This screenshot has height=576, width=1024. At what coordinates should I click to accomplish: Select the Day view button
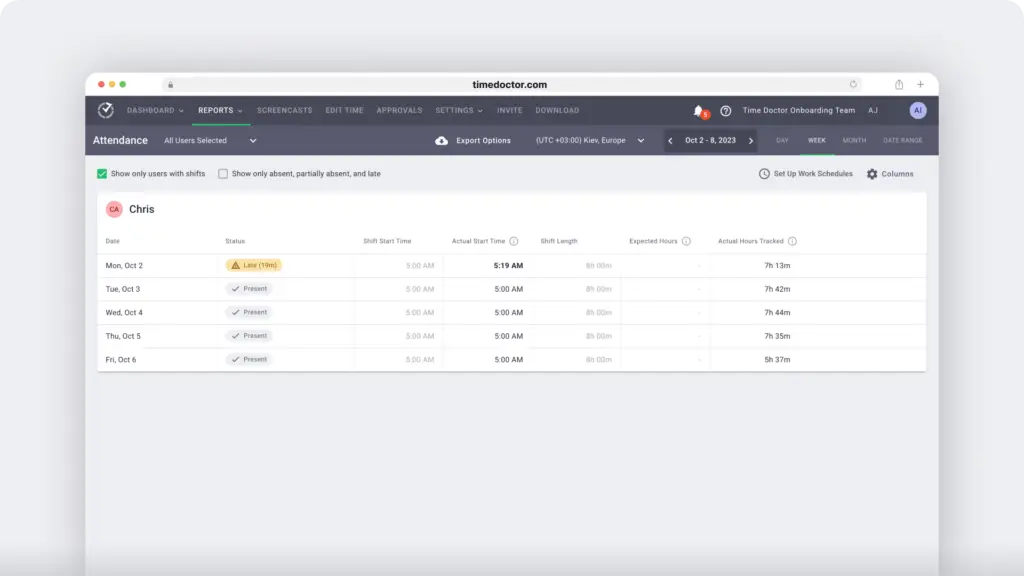(x=782, y=141)
